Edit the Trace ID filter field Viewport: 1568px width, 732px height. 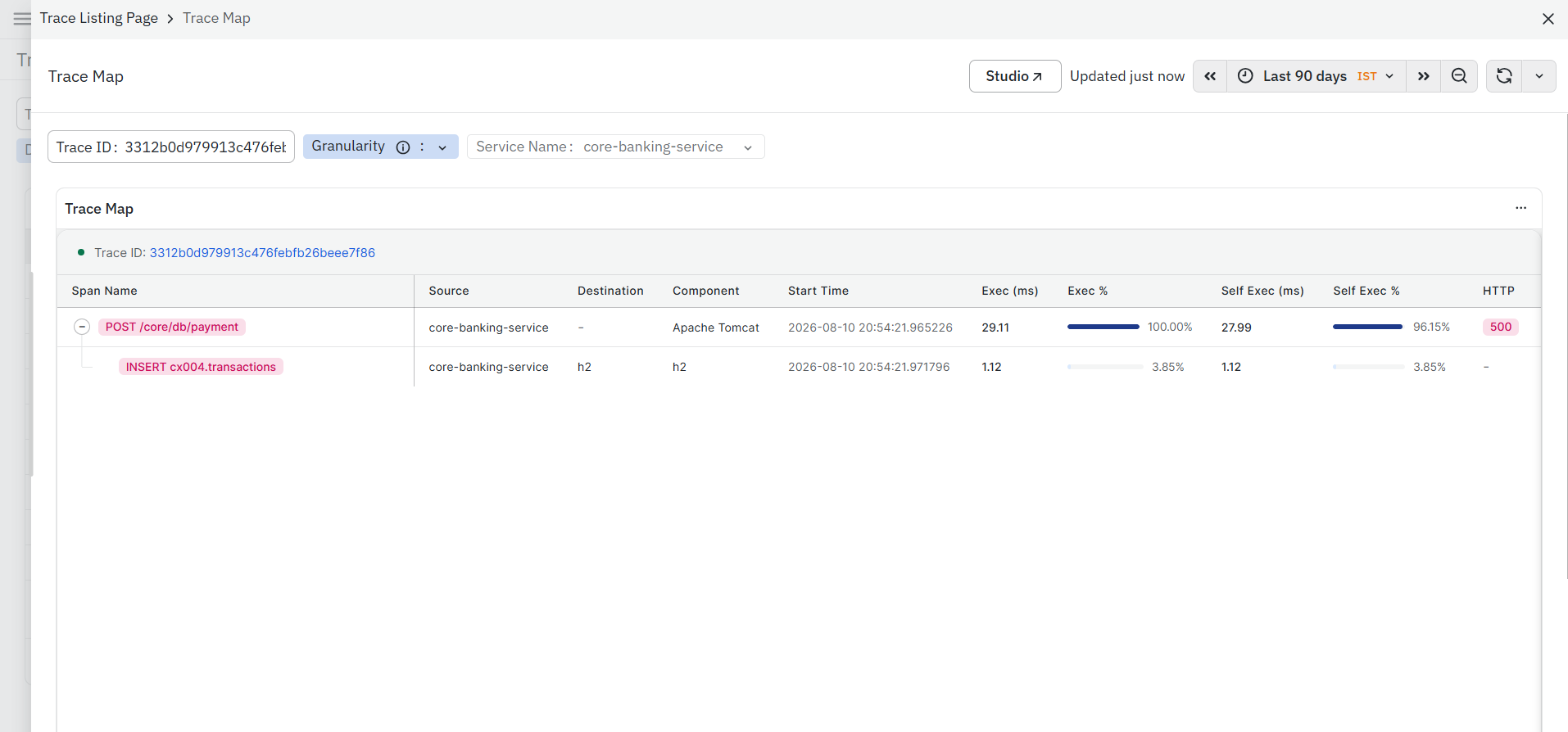point(171,147)
